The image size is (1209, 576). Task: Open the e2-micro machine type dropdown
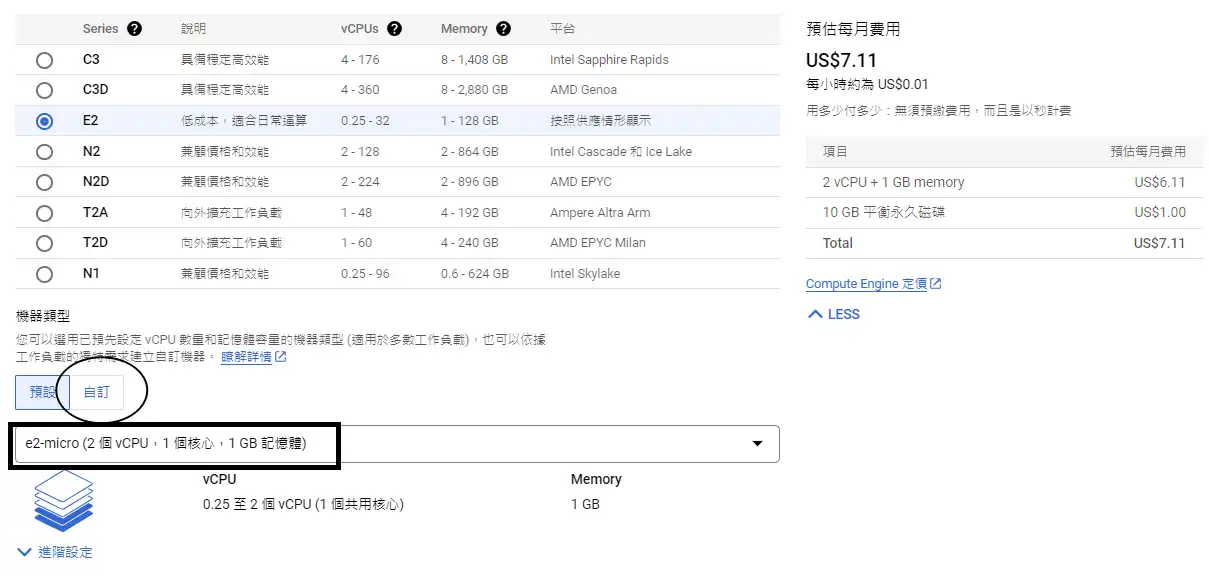[x=395, y=443]
